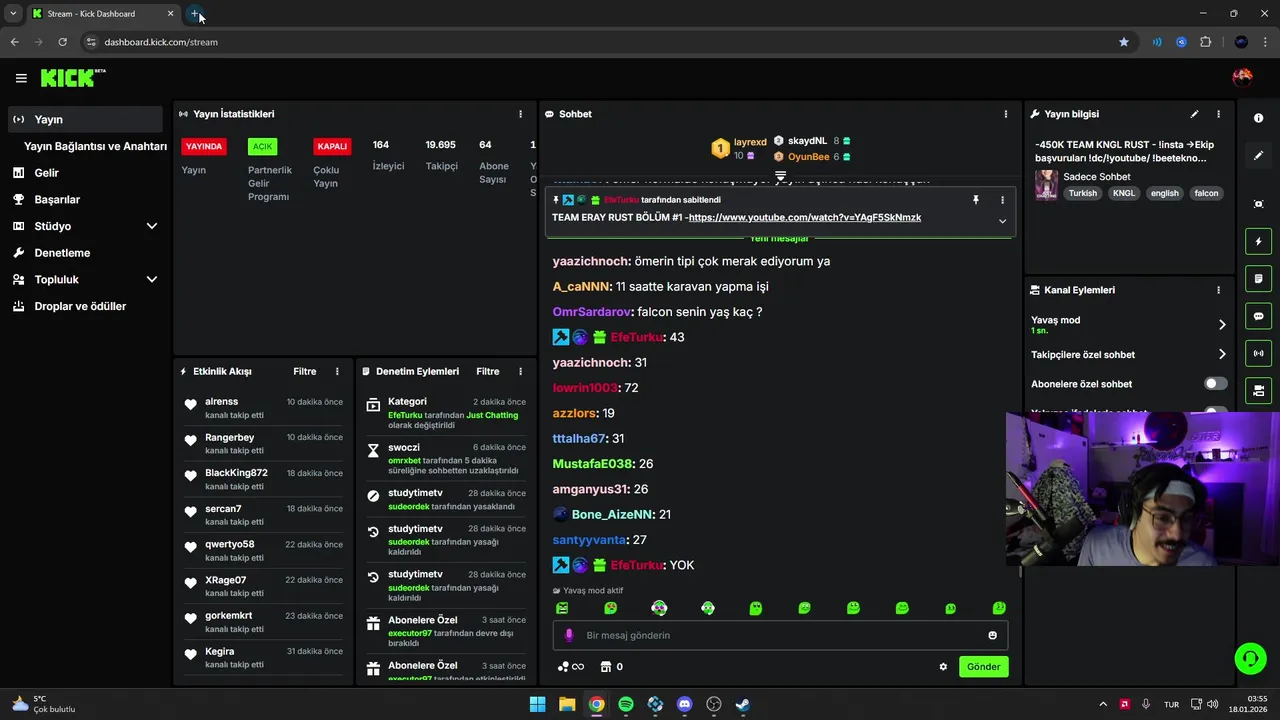Reload the page in Chrome
Viewport: 1280px width, 720px height.
coord(62,42)
